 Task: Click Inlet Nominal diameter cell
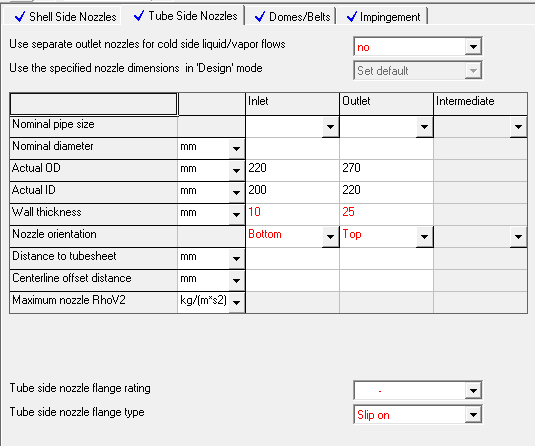292,148
